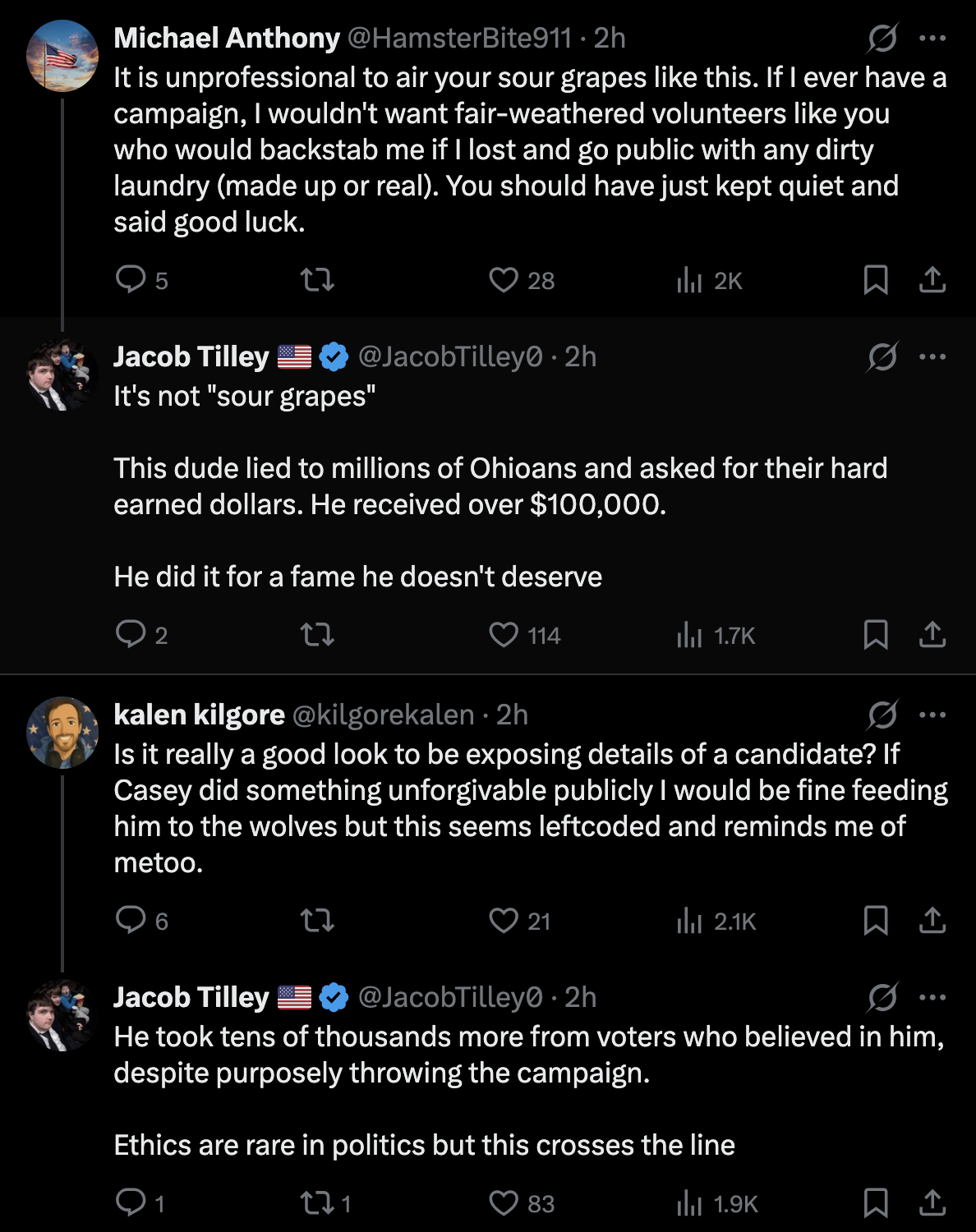Bookmark kalen kilgore's tweet
Image resolution: width=976 pixels, height=1232 pixels.
coord(876,920)
